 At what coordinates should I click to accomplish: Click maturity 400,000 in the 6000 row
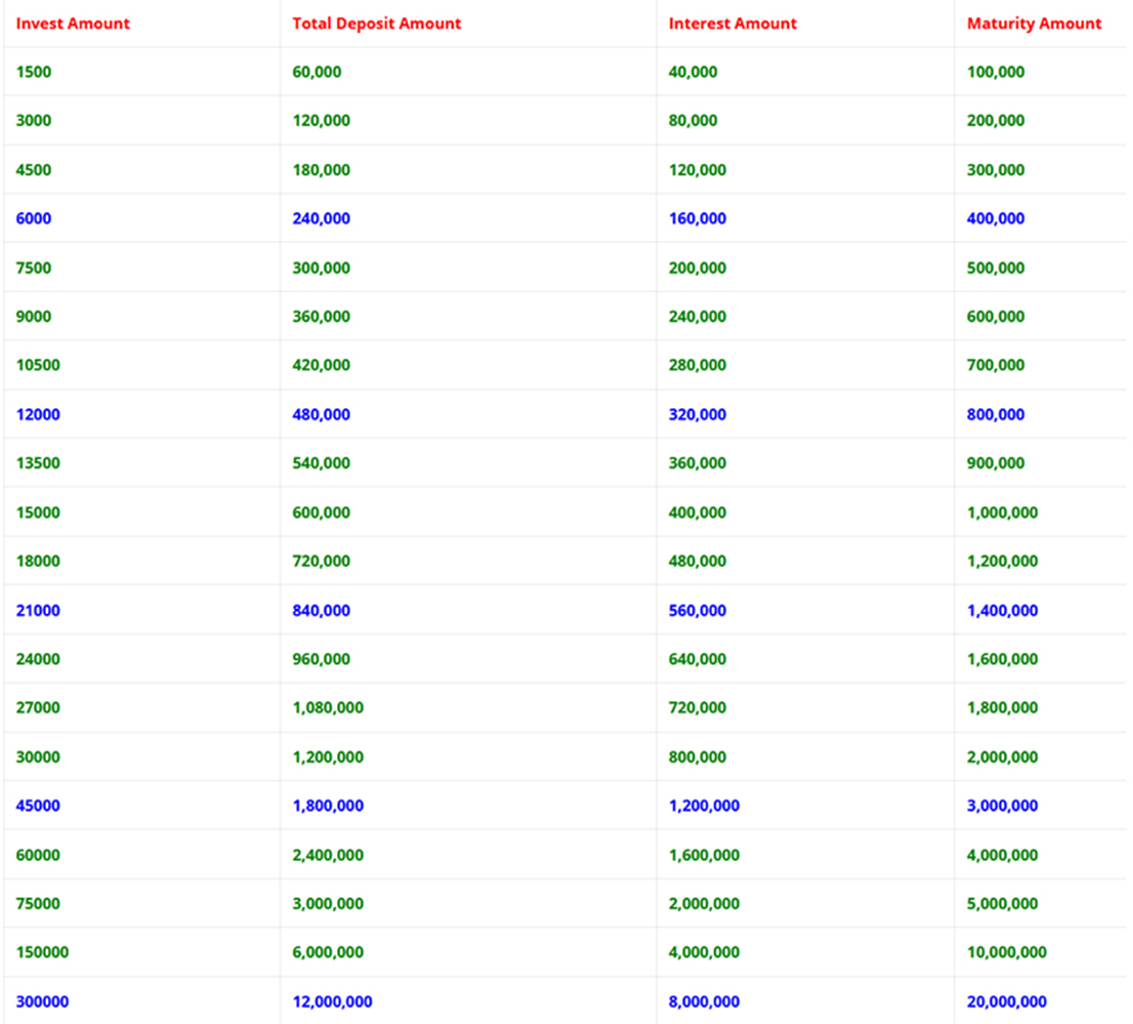pyautogui.click(x=996, y=218)
